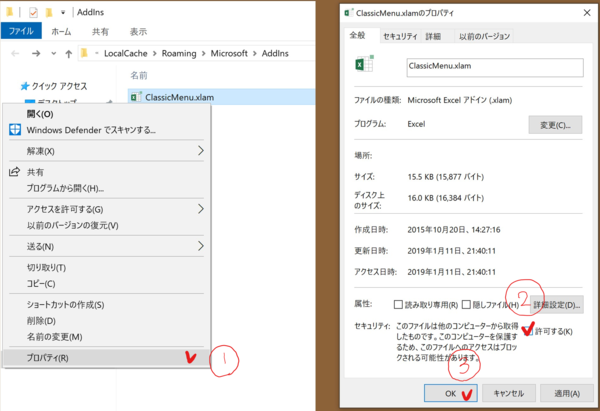This screenshot has height=411, width=600.
Task: Expand the chevron after Roaming in the path
Action: 204,54
